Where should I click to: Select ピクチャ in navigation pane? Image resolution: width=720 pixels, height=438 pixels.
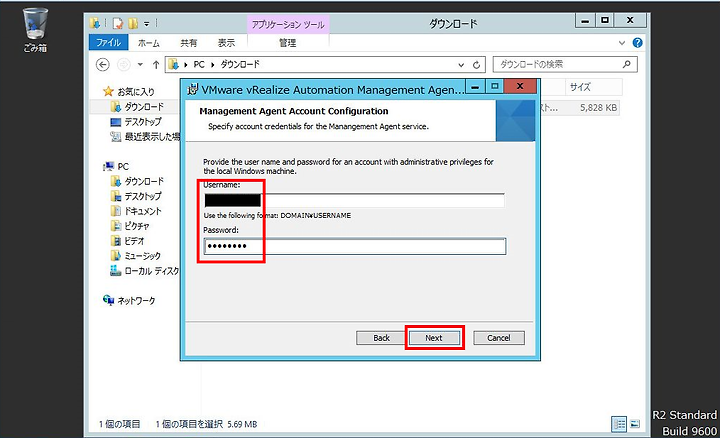point(137,226)
